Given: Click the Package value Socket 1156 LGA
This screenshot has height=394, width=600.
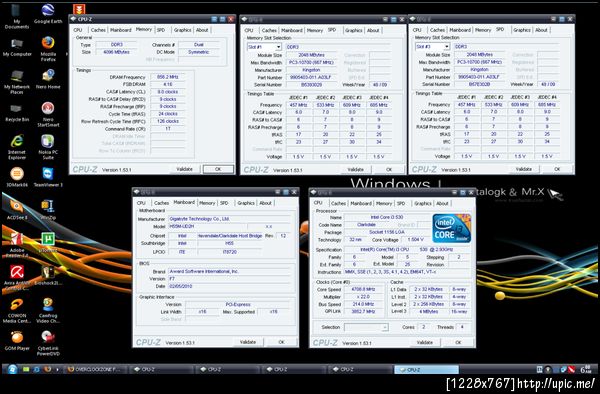Looking at the screenshot, I should click(x=386, y=232).
